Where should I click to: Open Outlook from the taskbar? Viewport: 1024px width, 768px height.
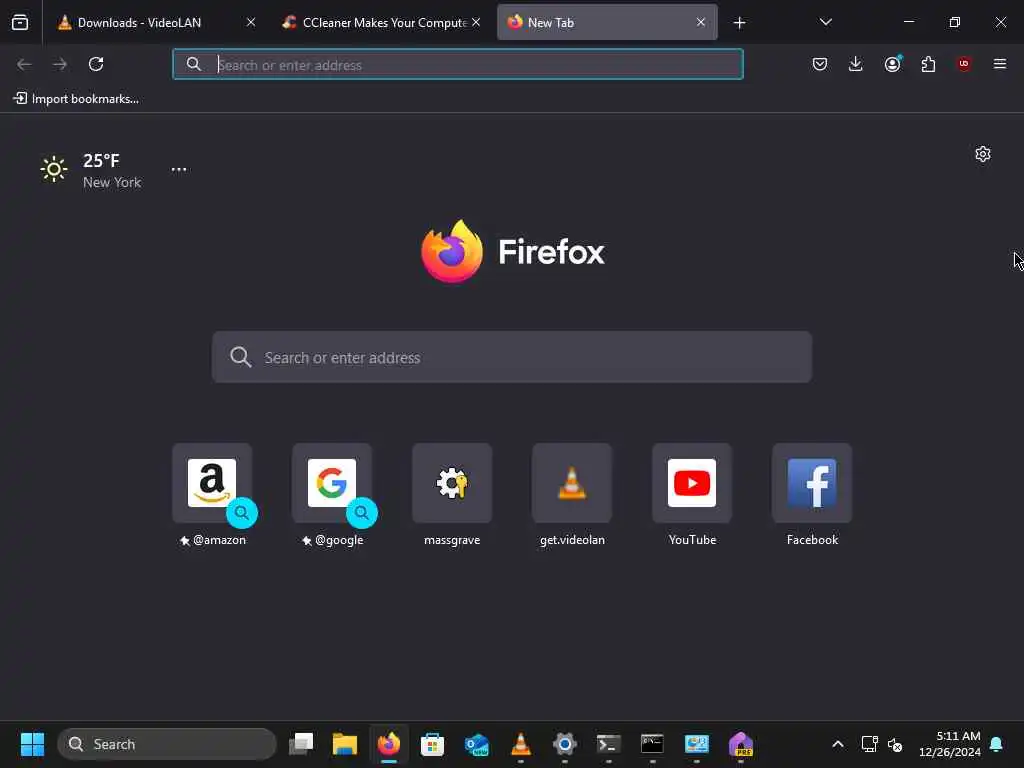(x=477, y=744)
